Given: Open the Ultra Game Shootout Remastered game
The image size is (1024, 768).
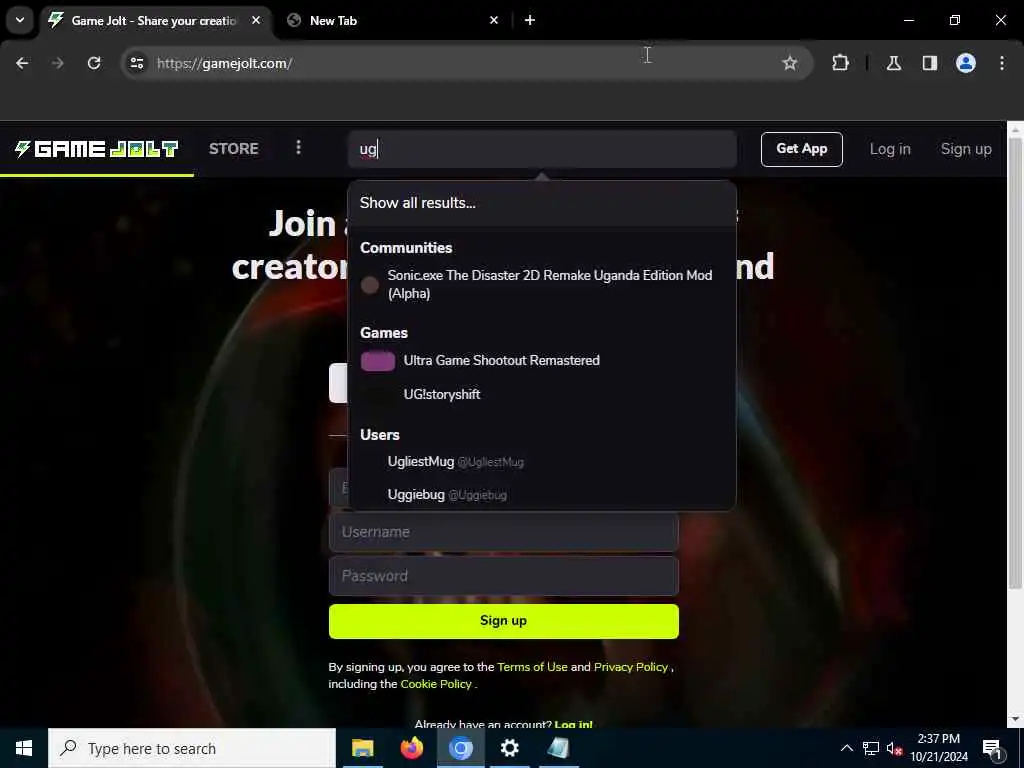Looking at the screenshot, I should (542, 360).
